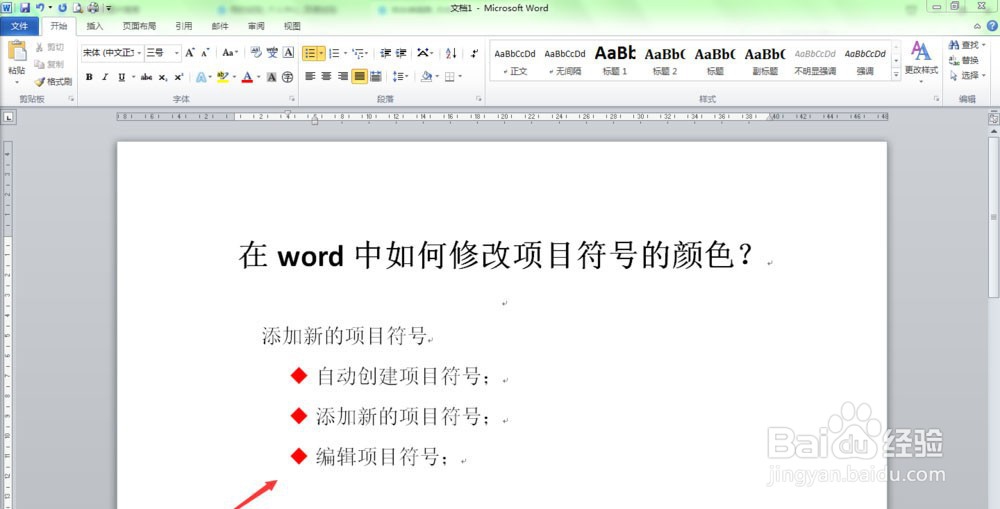This screenshot has width=1000, height=509.
Task: Click the Sort (A-Z) icon
Action: tap(451, 53)
